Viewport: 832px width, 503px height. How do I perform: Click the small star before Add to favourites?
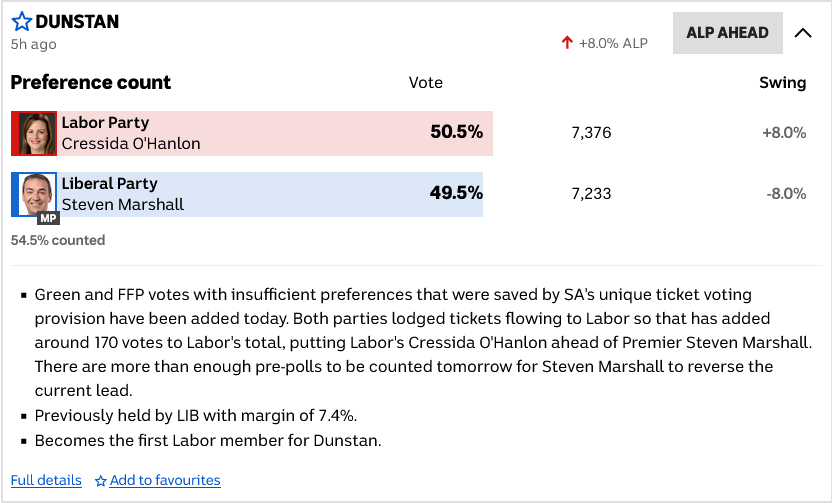point(100,481)
